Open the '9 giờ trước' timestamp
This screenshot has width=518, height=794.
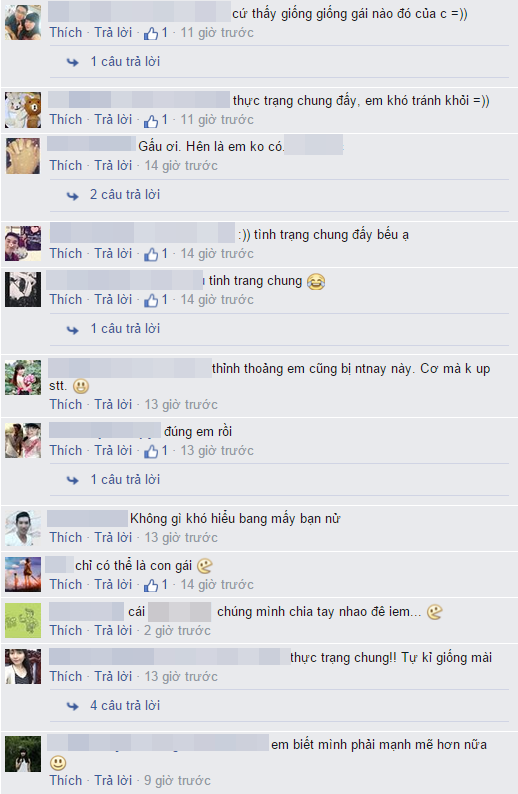tap(177, 780)
